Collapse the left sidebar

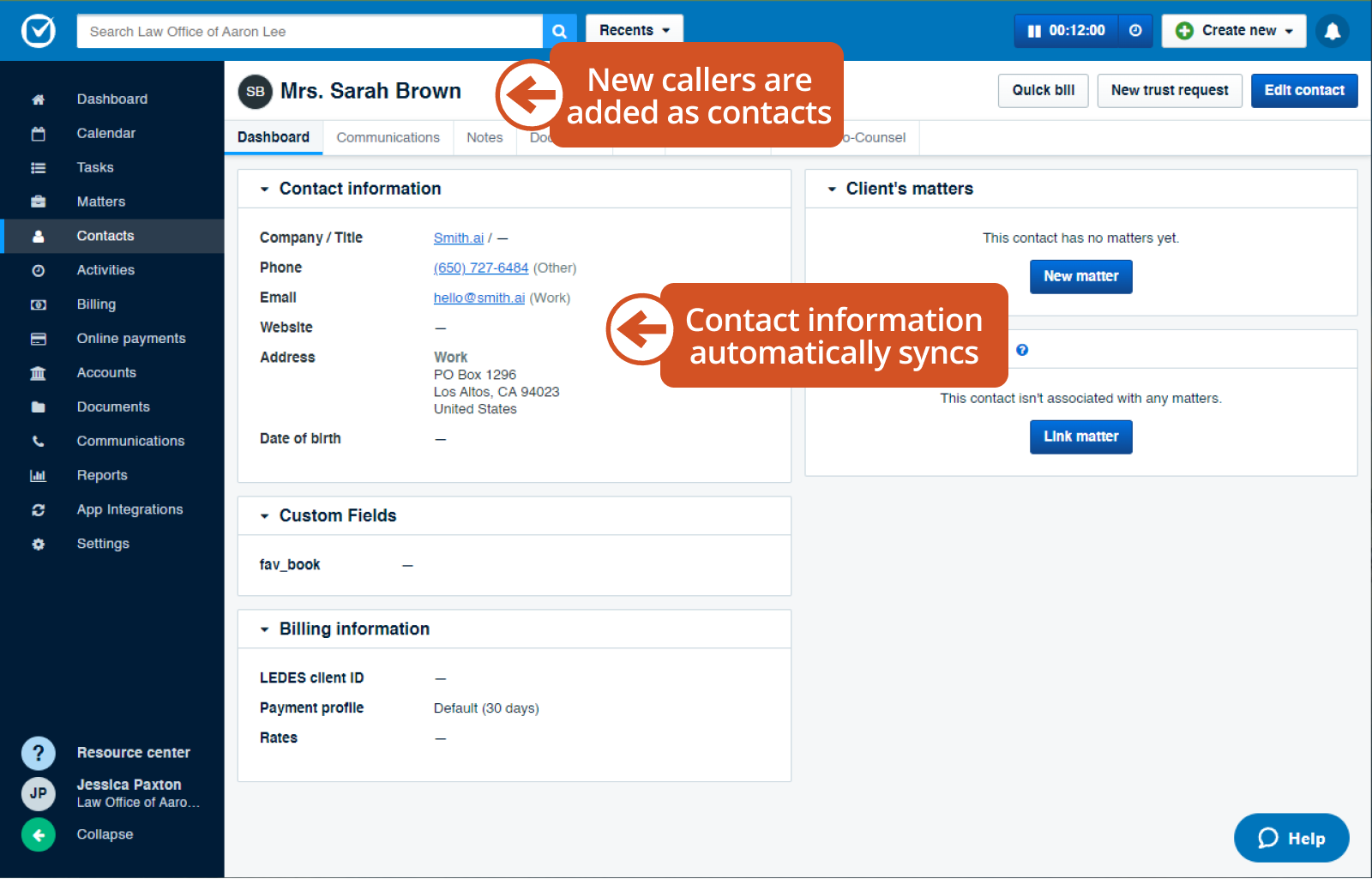click(x=39, y=834)
